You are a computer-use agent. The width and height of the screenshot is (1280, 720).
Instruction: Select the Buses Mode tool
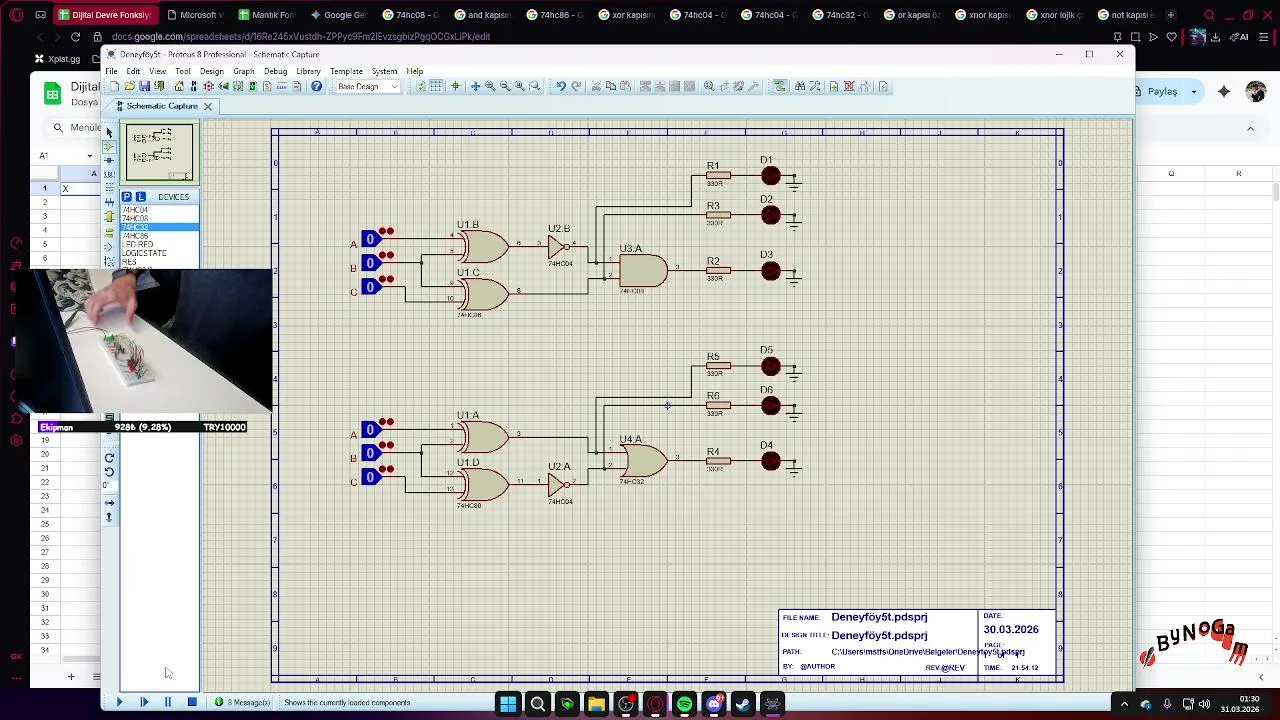click(x=109, y=203)
